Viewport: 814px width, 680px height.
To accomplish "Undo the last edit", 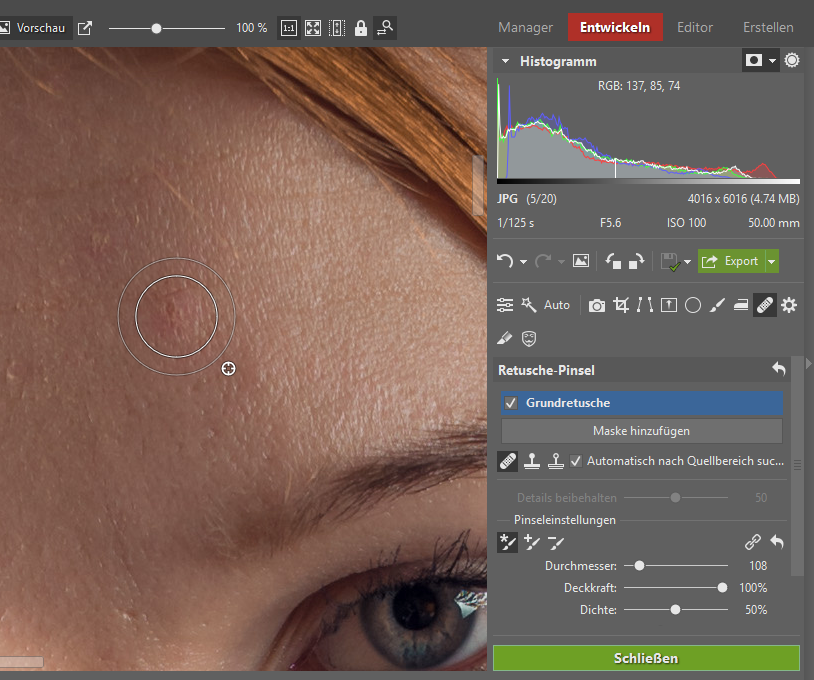I will coord(505,261).
